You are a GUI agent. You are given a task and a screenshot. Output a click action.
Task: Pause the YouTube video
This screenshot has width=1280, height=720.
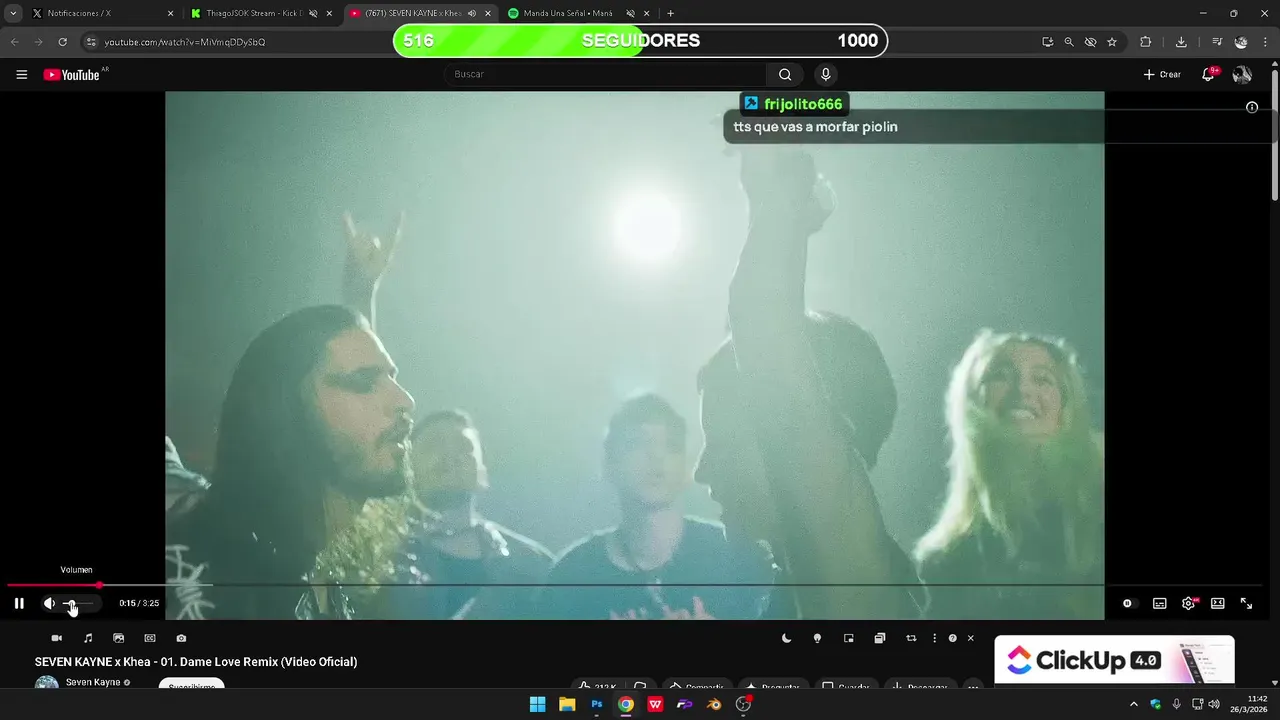(x=19, y=603)
